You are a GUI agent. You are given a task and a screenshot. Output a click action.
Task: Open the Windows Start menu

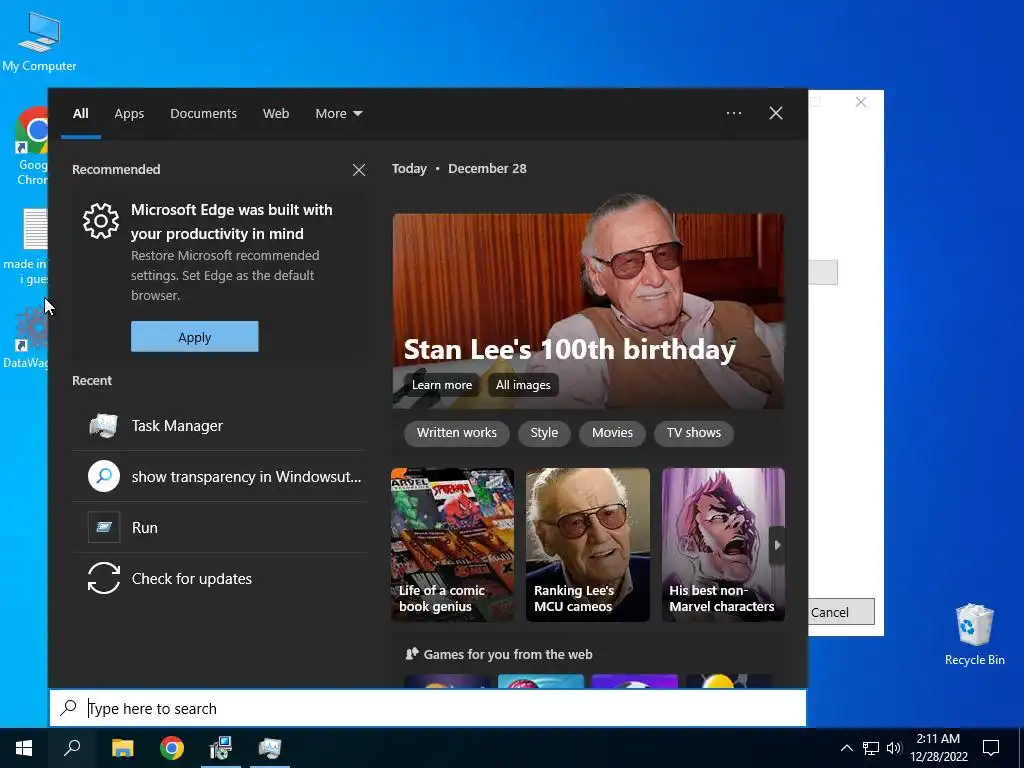pyautogui.click(x=24, y=748)
